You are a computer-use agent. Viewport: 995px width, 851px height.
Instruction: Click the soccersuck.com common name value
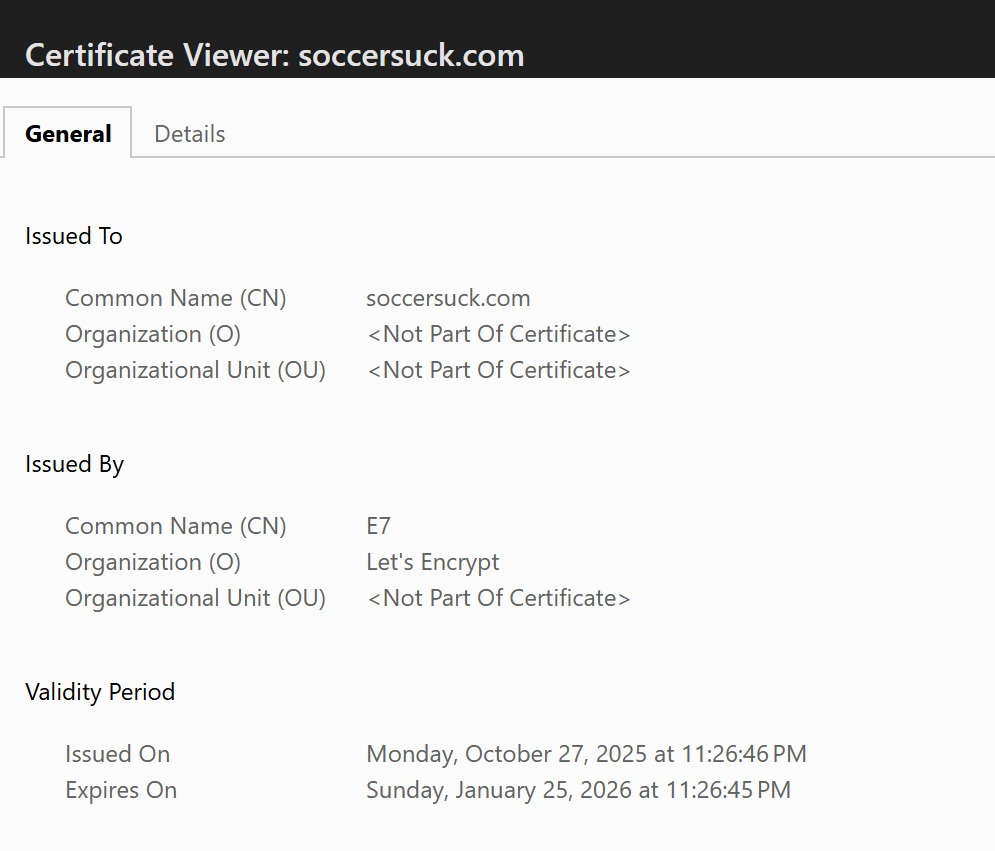[448, 298]
